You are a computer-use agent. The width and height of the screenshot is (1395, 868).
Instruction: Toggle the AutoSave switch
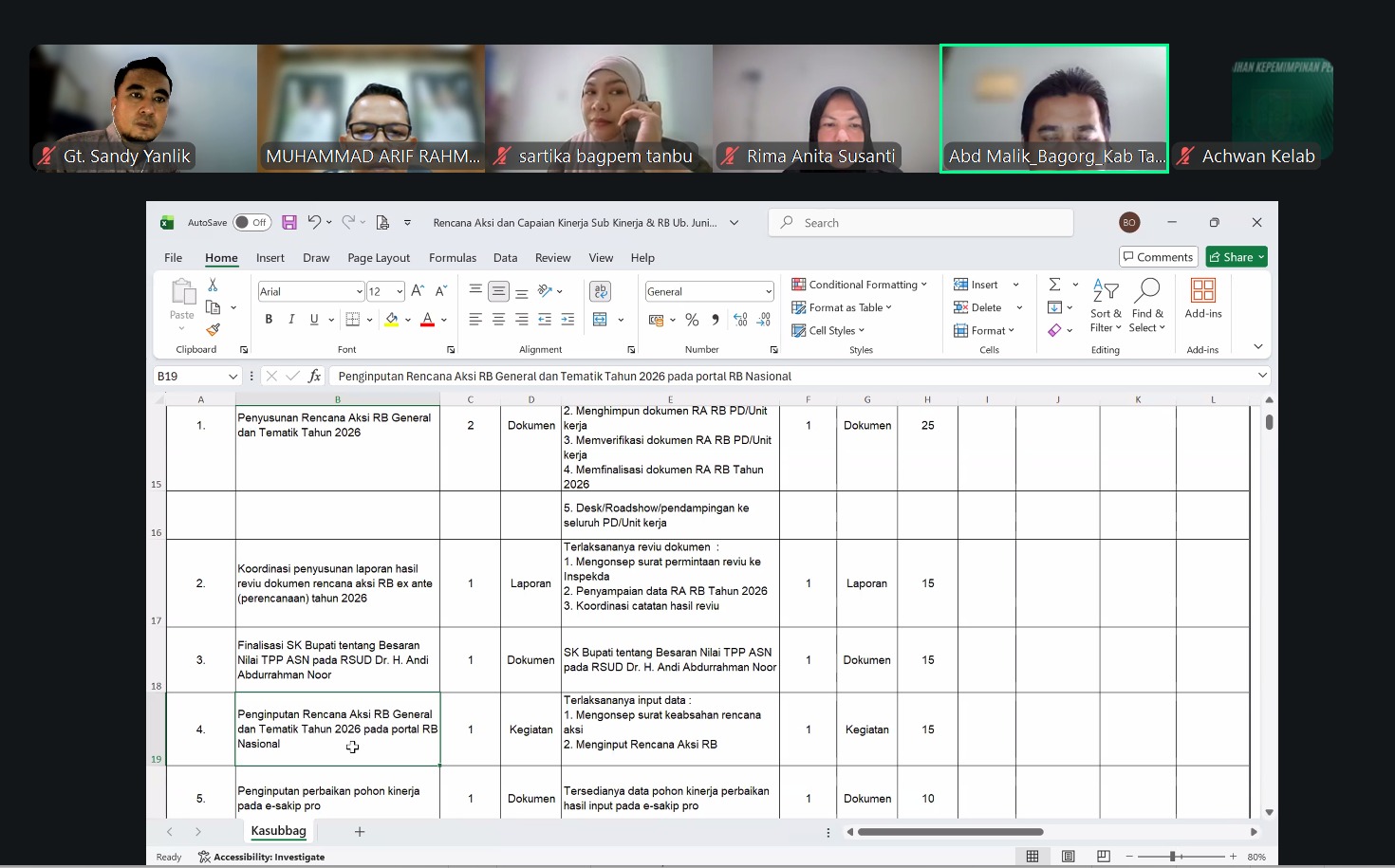click(x=252, y=223)
